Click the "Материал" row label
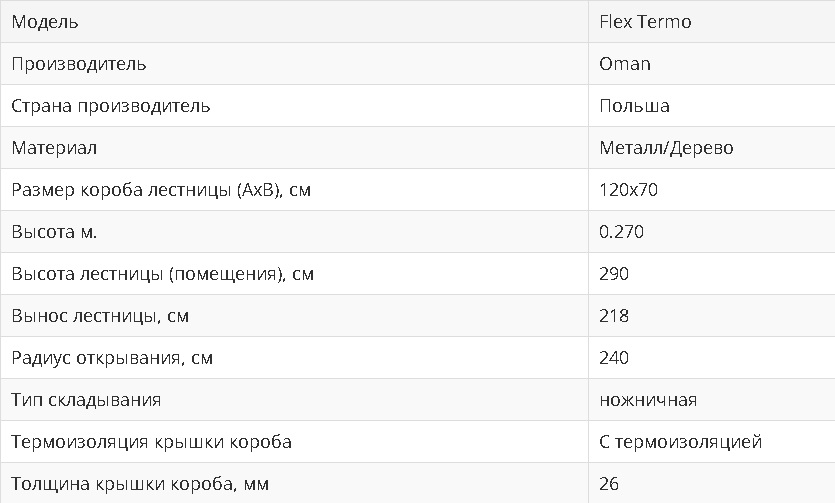Screen dimensions: 835x503 pyautogui.click(x=54, y=148)
